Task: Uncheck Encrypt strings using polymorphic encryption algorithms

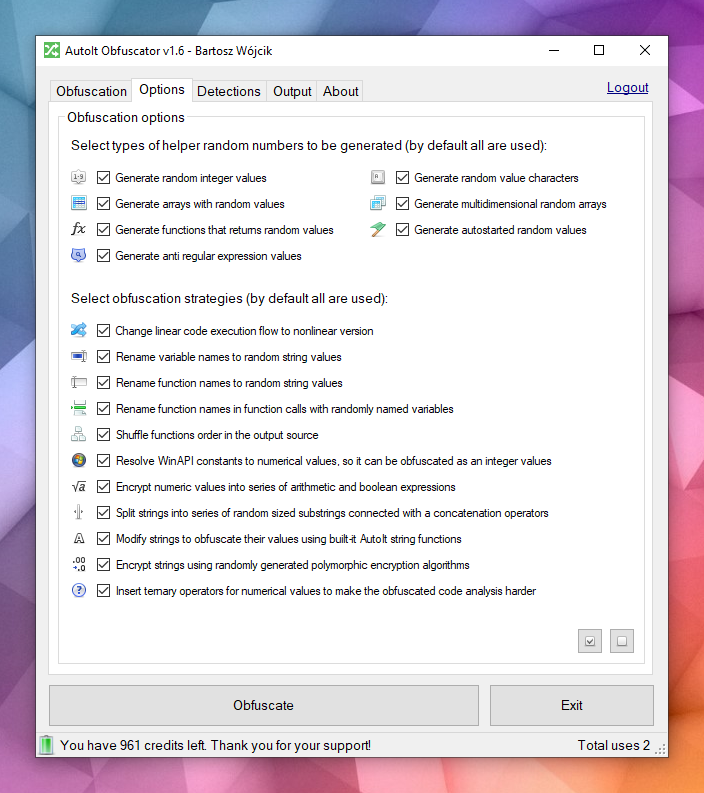Action: coord(103,564)
